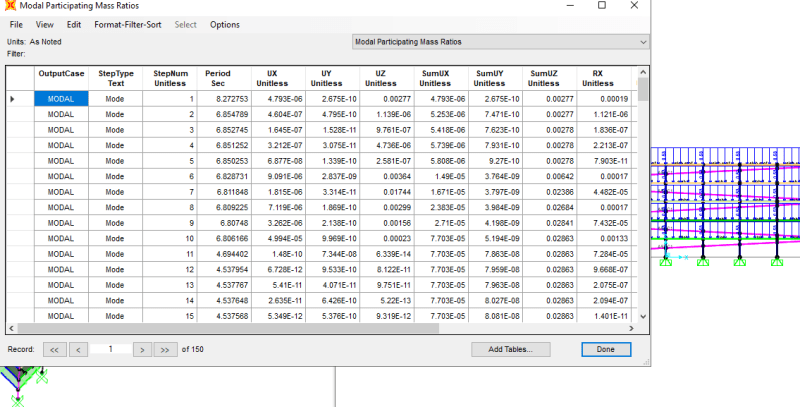
Task: Expand the Modal Participating Mass Ratios table dropdown
Action: (643, 42)
